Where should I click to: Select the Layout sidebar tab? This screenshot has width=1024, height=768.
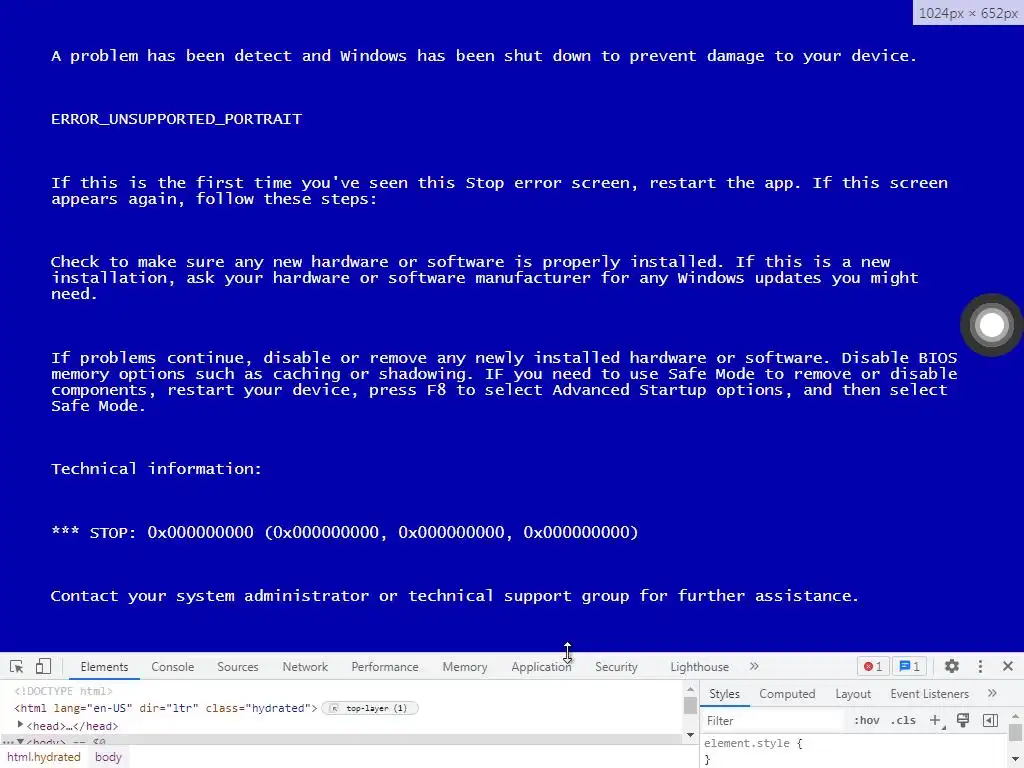point(853,694)
